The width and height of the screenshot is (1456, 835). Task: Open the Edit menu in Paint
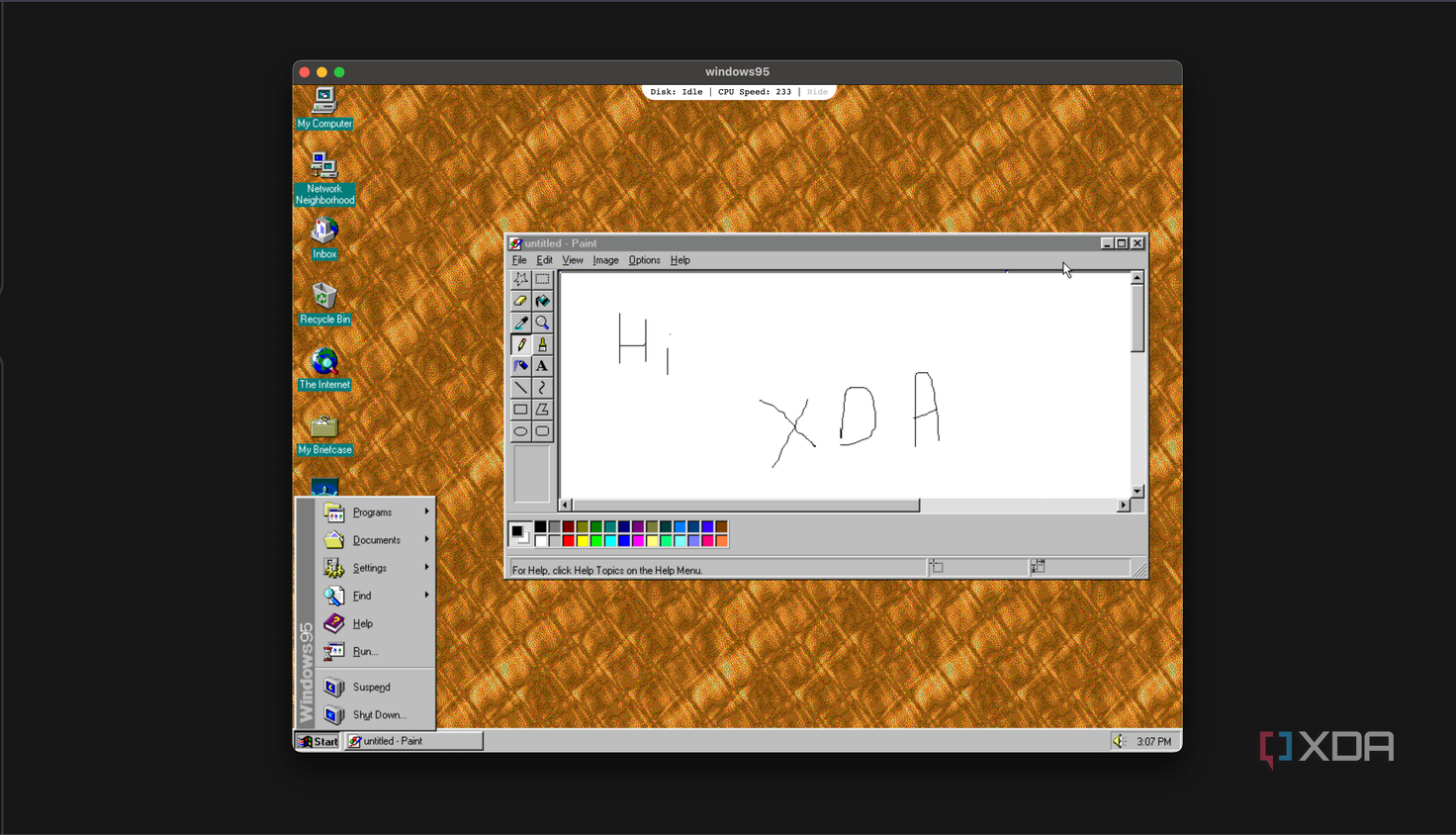(x=544, y=260)
